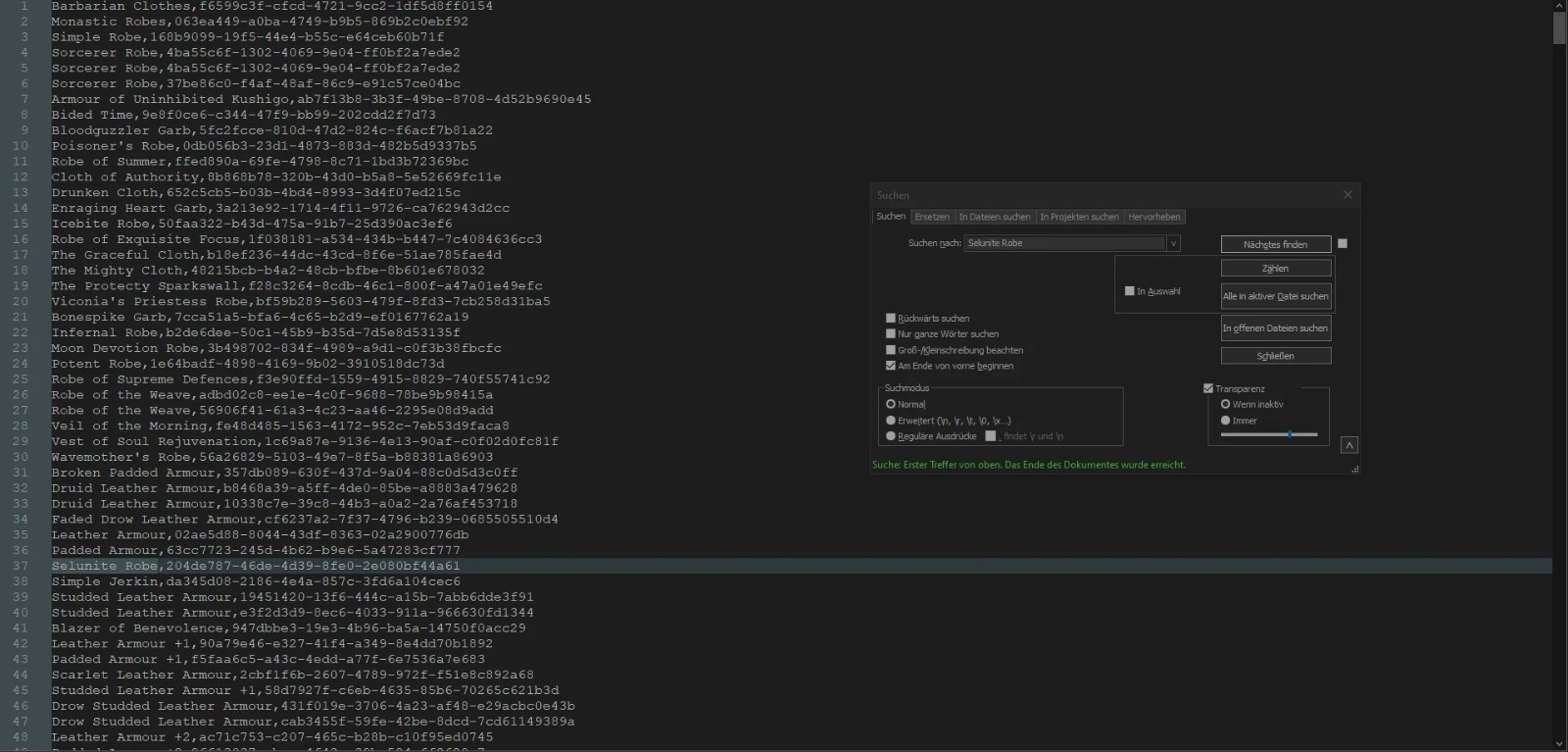This screenshot has height=752, width=1568.
Task: Click the resize grip of the Suchen dialog
Action: 1354,470
